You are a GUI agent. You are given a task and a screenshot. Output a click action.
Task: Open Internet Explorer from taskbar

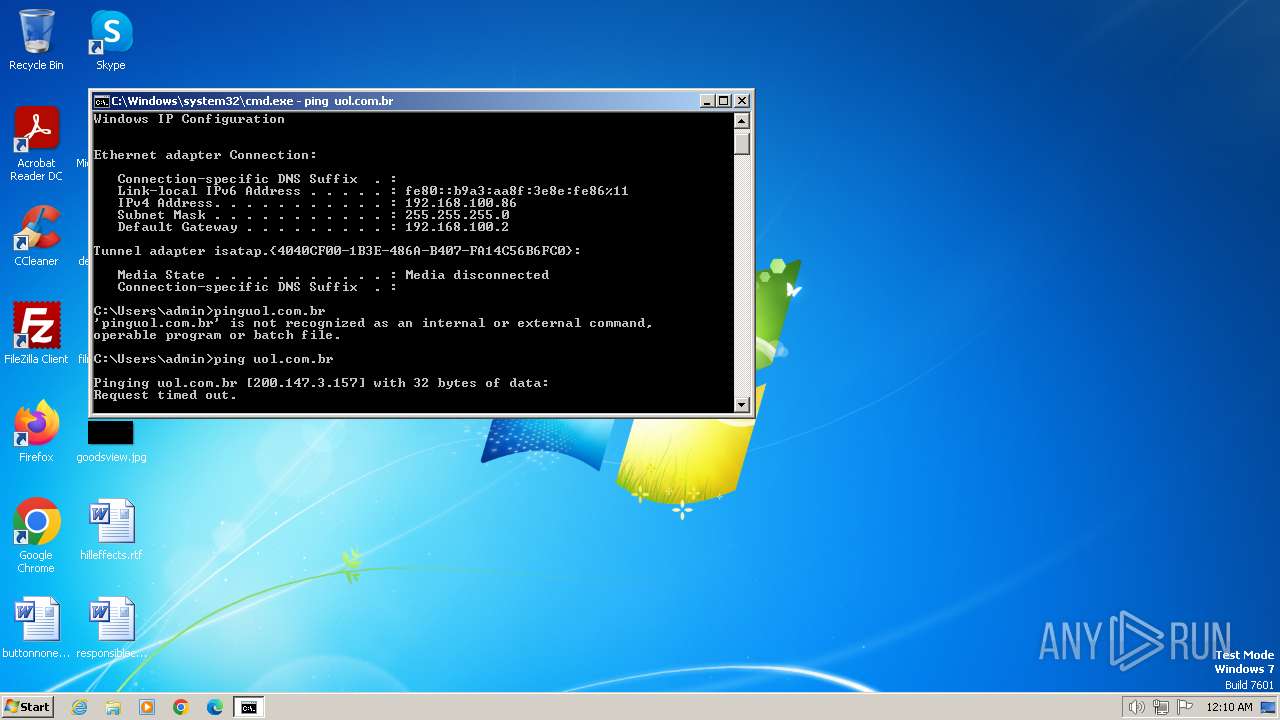pos(79,707)
